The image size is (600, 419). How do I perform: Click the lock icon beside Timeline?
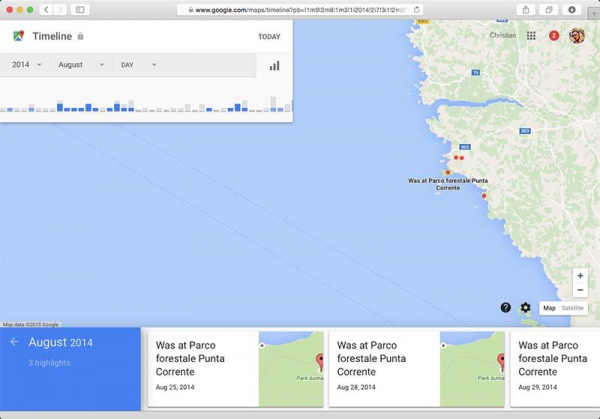click(80, 36)
